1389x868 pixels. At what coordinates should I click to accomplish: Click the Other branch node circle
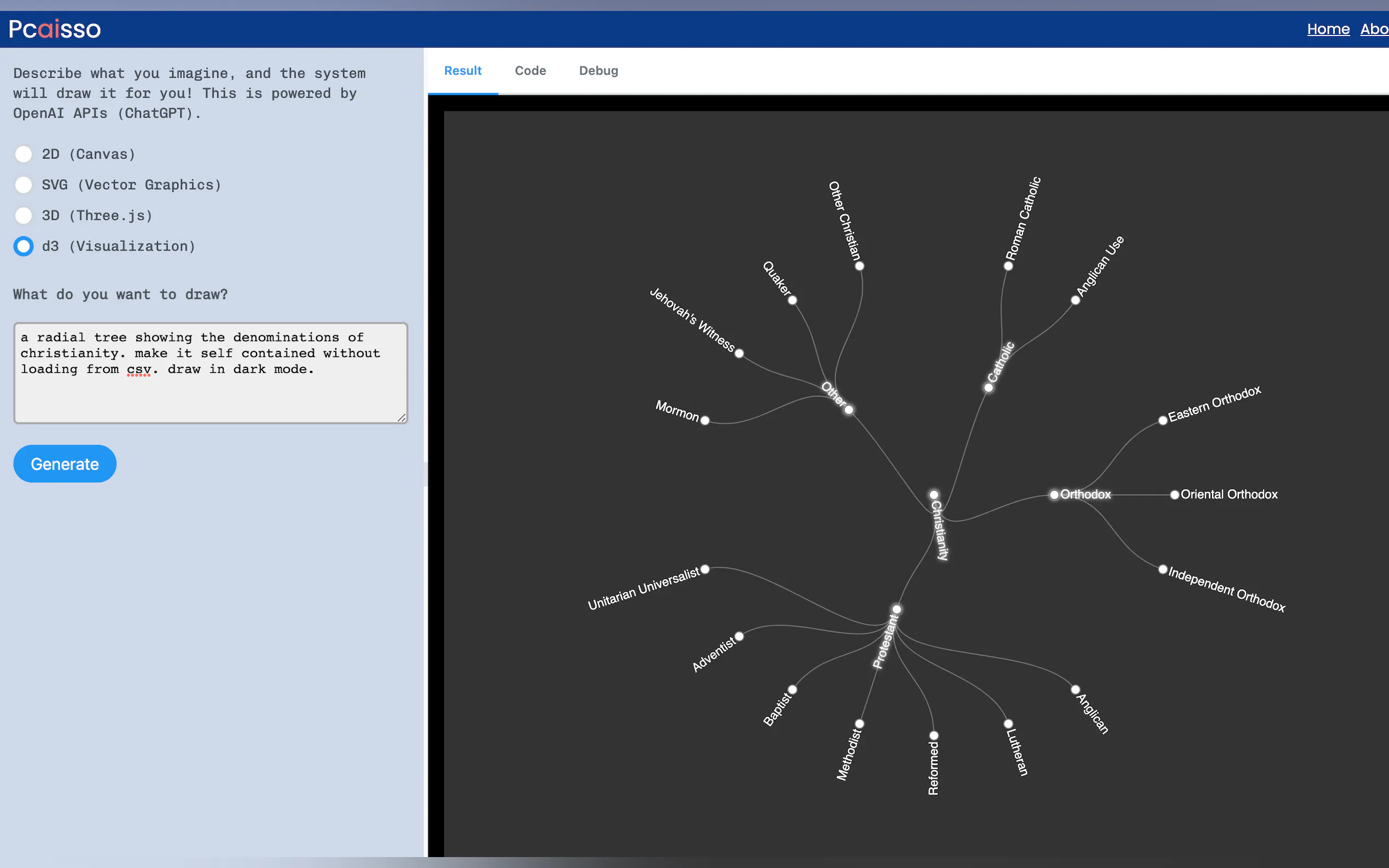[x=849, y=410]
